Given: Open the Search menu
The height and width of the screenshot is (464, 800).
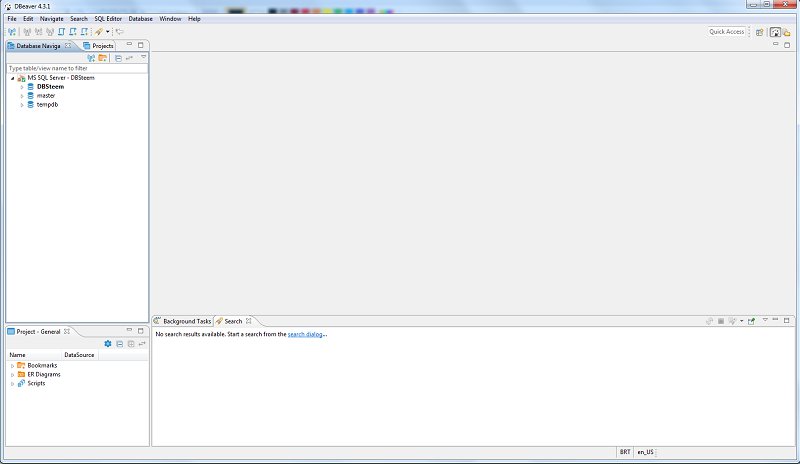Looking at the screenshot, I should pos(79,19).
